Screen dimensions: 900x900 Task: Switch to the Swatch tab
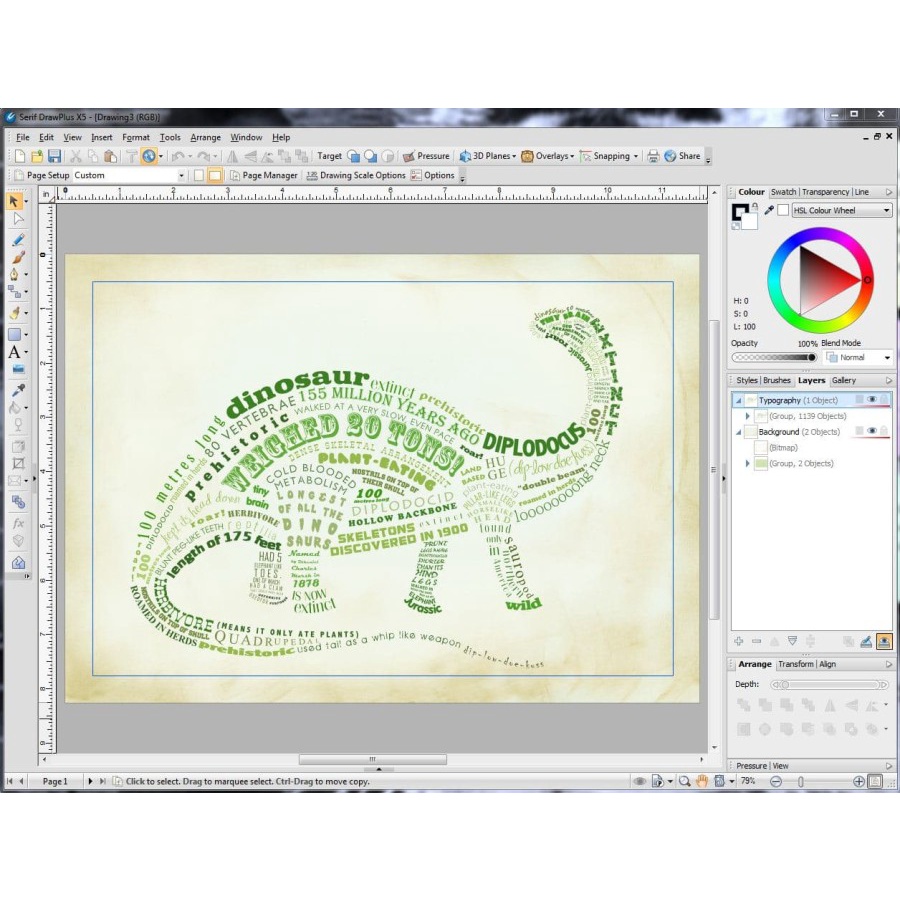coord(783,192)
